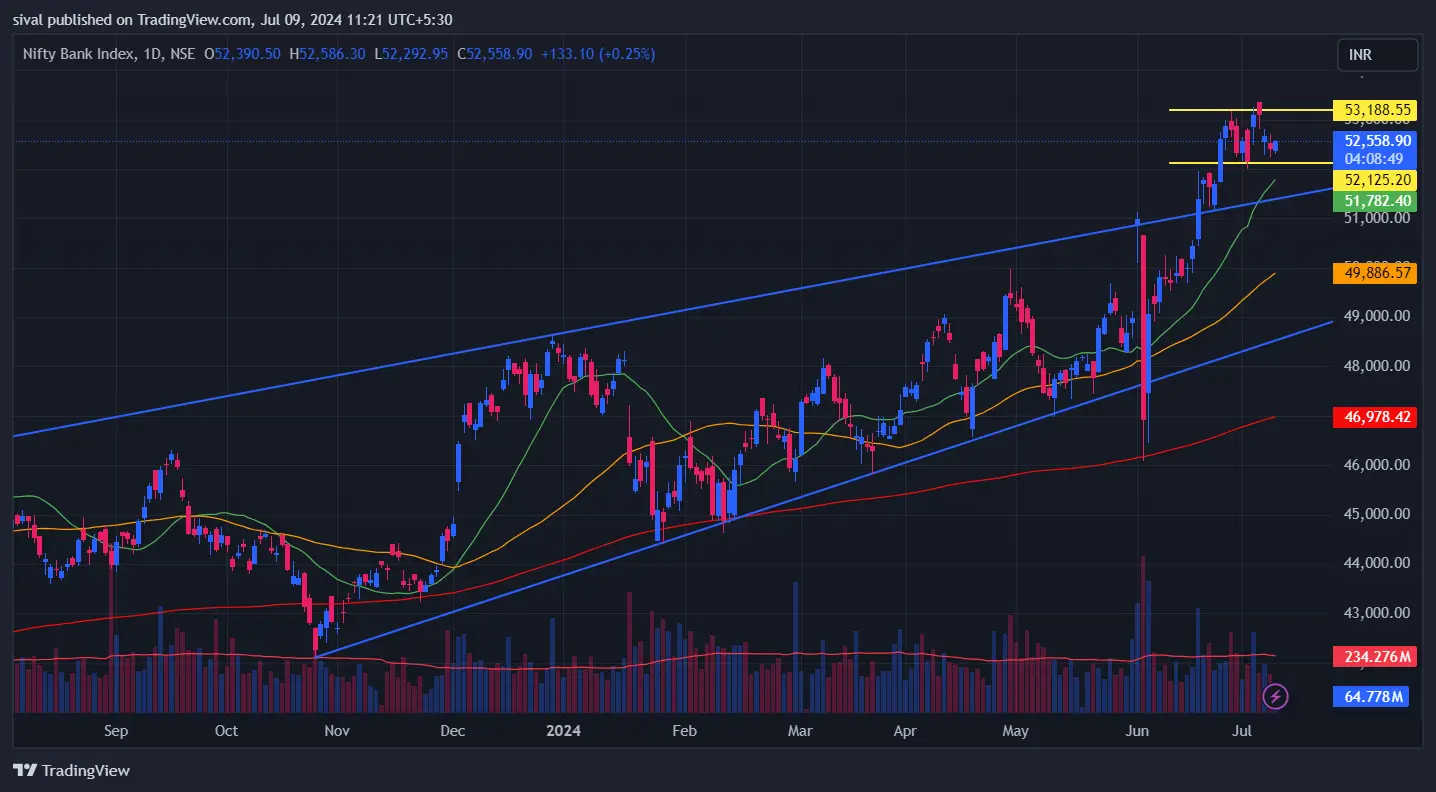
Task: Click the open value O52,390.50 in header
Action: [x=242, y=54]
